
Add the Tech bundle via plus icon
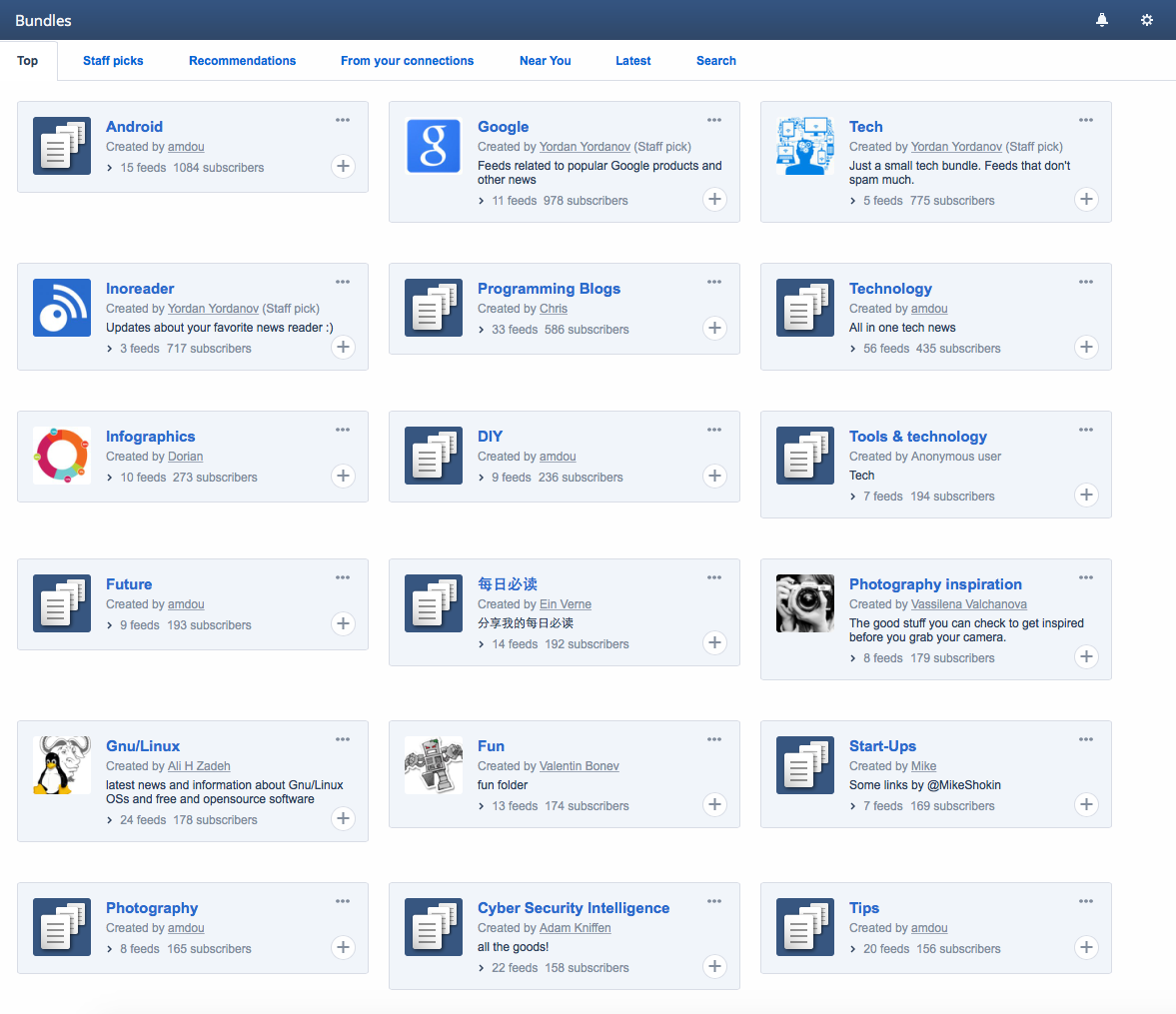pos(1086,199)
